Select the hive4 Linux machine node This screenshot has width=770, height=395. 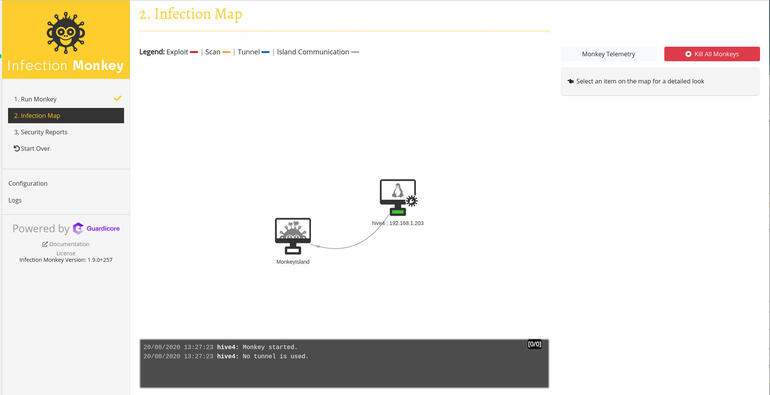click(398, 197)
